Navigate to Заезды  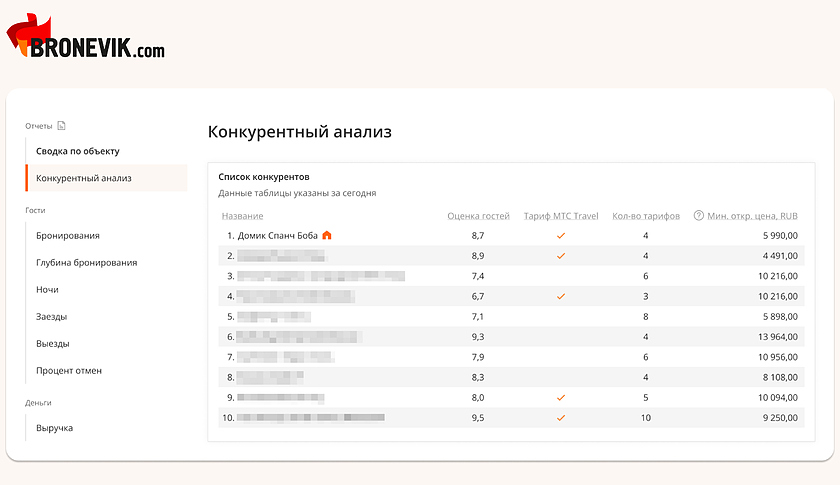pos(53,317)
